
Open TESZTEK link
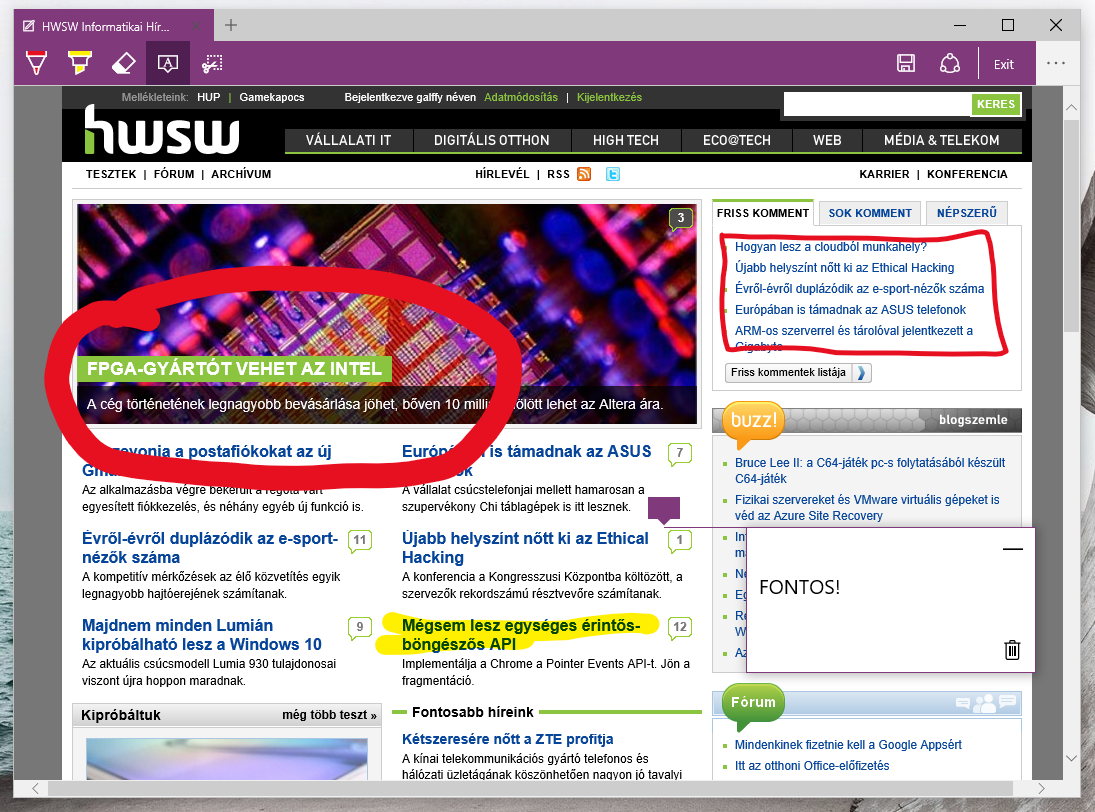pos(111,175)
